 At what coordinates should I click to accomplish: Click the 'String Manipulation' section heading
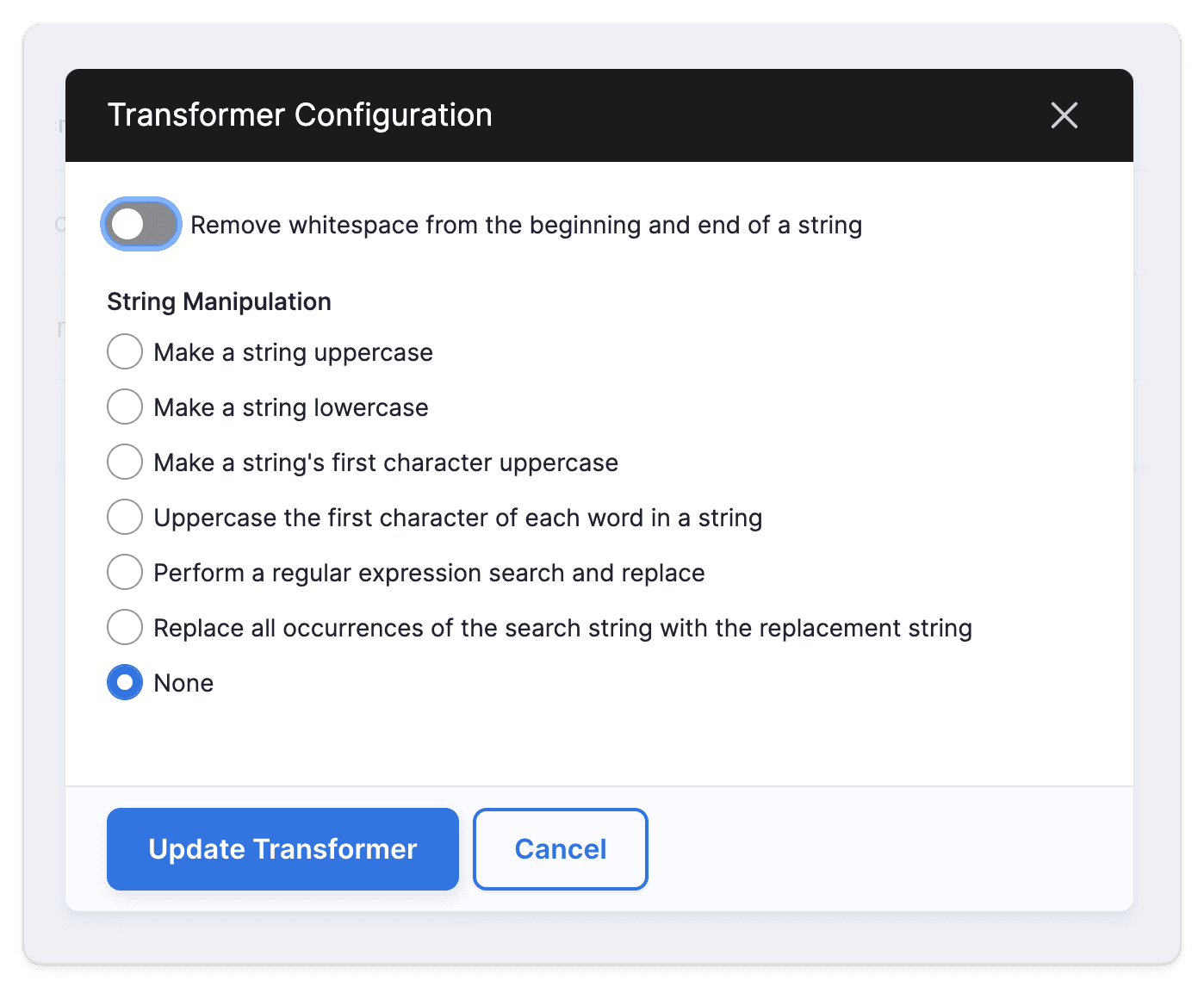[x=219, y=302]
